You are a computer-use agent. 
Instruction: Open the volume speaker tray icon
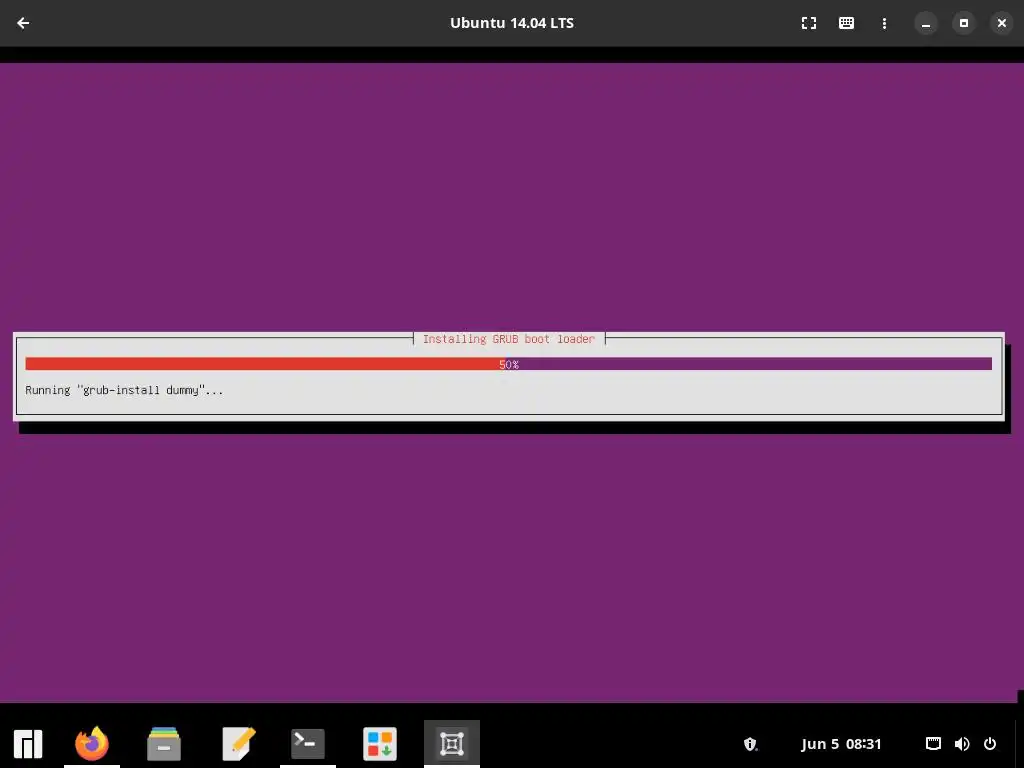(961, 744)
